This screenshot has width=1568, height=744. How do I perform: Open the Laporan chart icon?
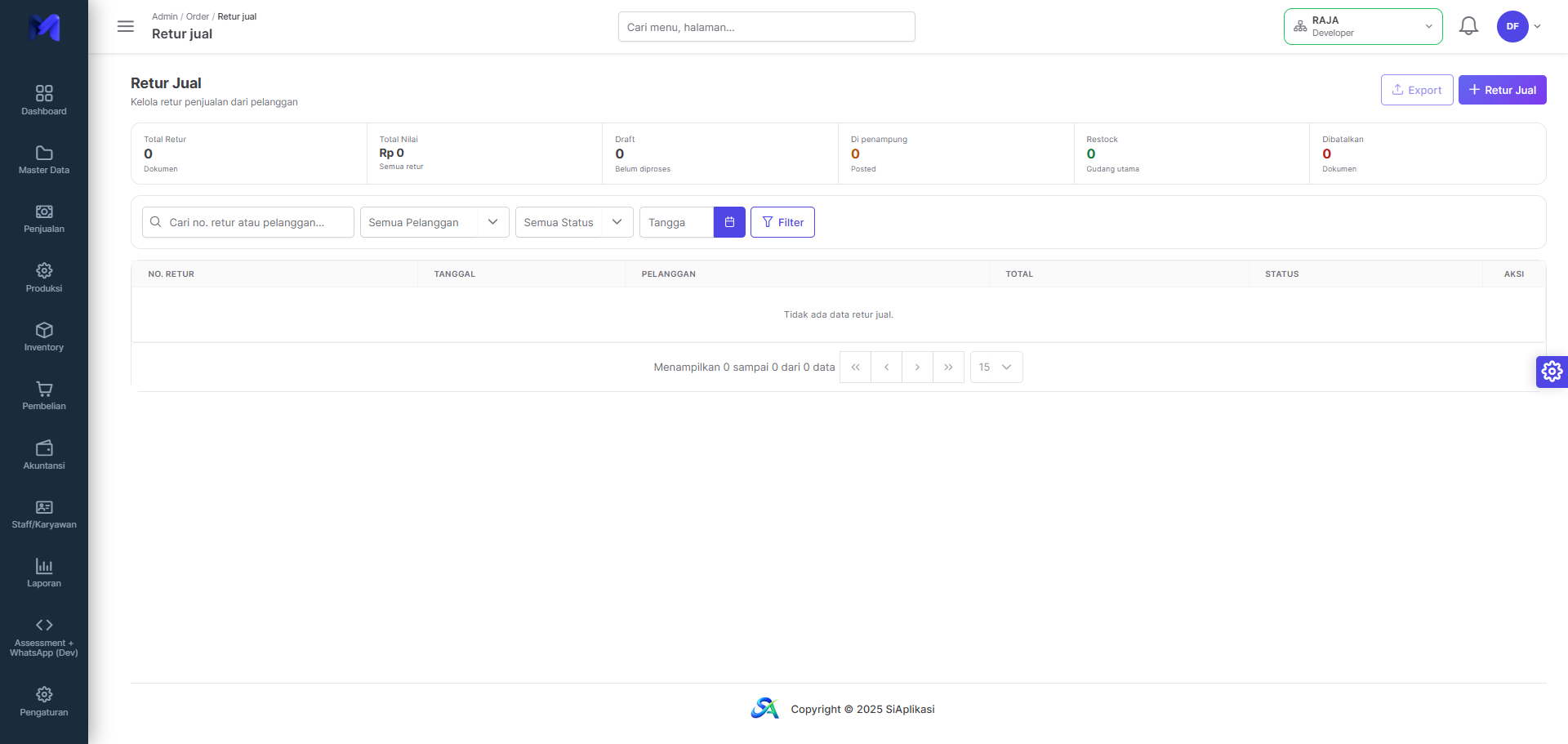44,566
